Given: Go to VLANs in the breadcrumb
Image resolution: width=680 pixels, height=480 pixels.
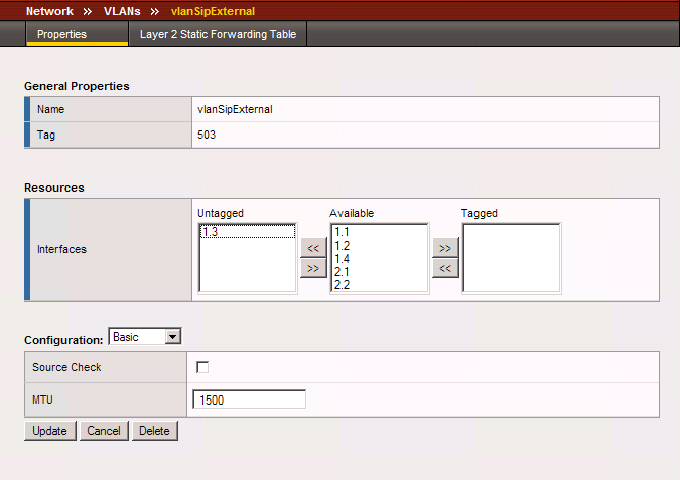Looking at the screenshot, I should tap(121, 11).
